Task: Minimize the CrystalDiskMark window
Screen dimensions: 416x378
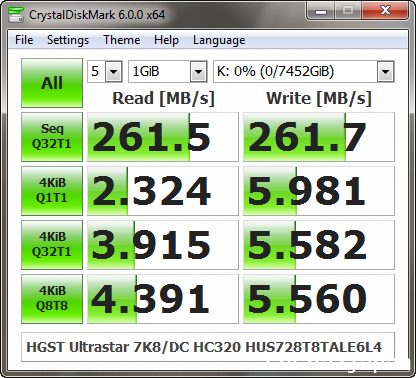Action: click(x=321, y=11)
